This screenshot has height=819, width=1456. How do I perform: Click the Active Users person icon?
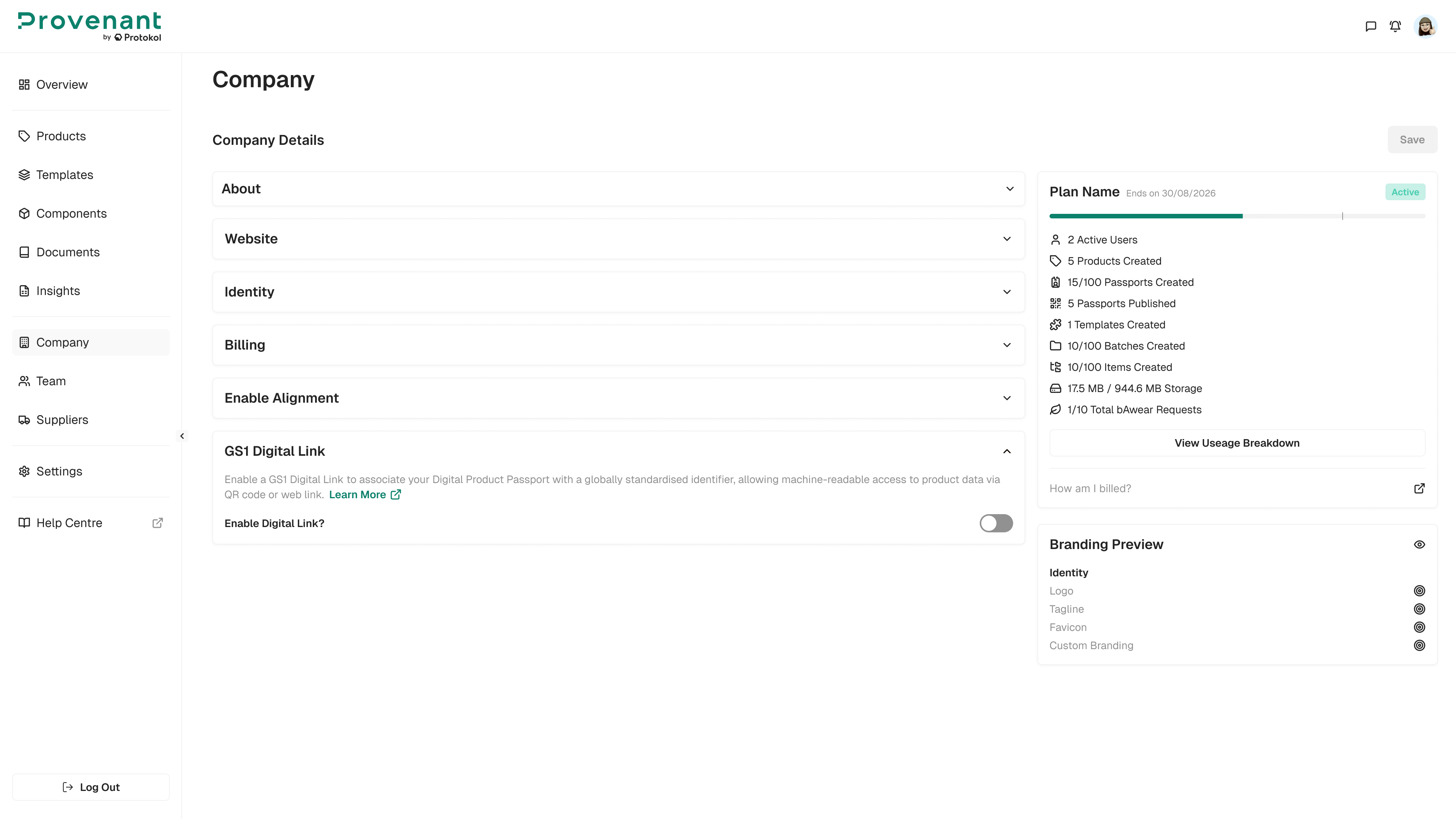pyautogui.click(x=1055, y=240)
